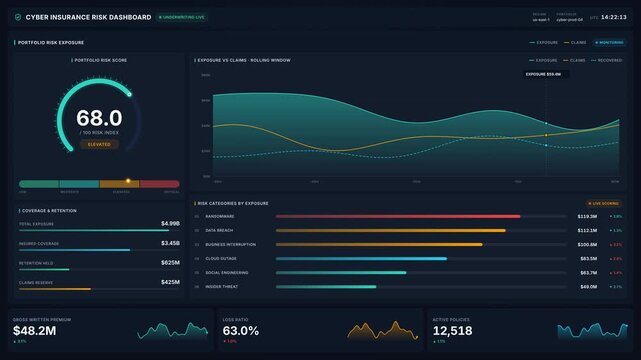The height and width of the screenshot is (360, 641).
Task: Click the Business Interruption $100.8M value
Action: (x=587, y=245)
